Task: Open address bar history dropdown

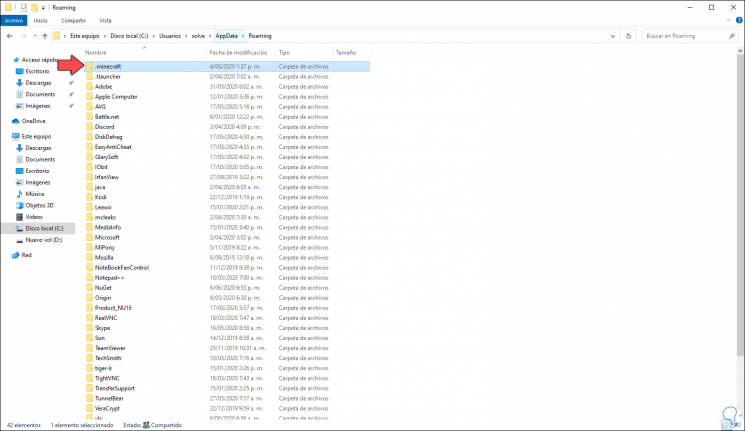Action: pos(613,36)
